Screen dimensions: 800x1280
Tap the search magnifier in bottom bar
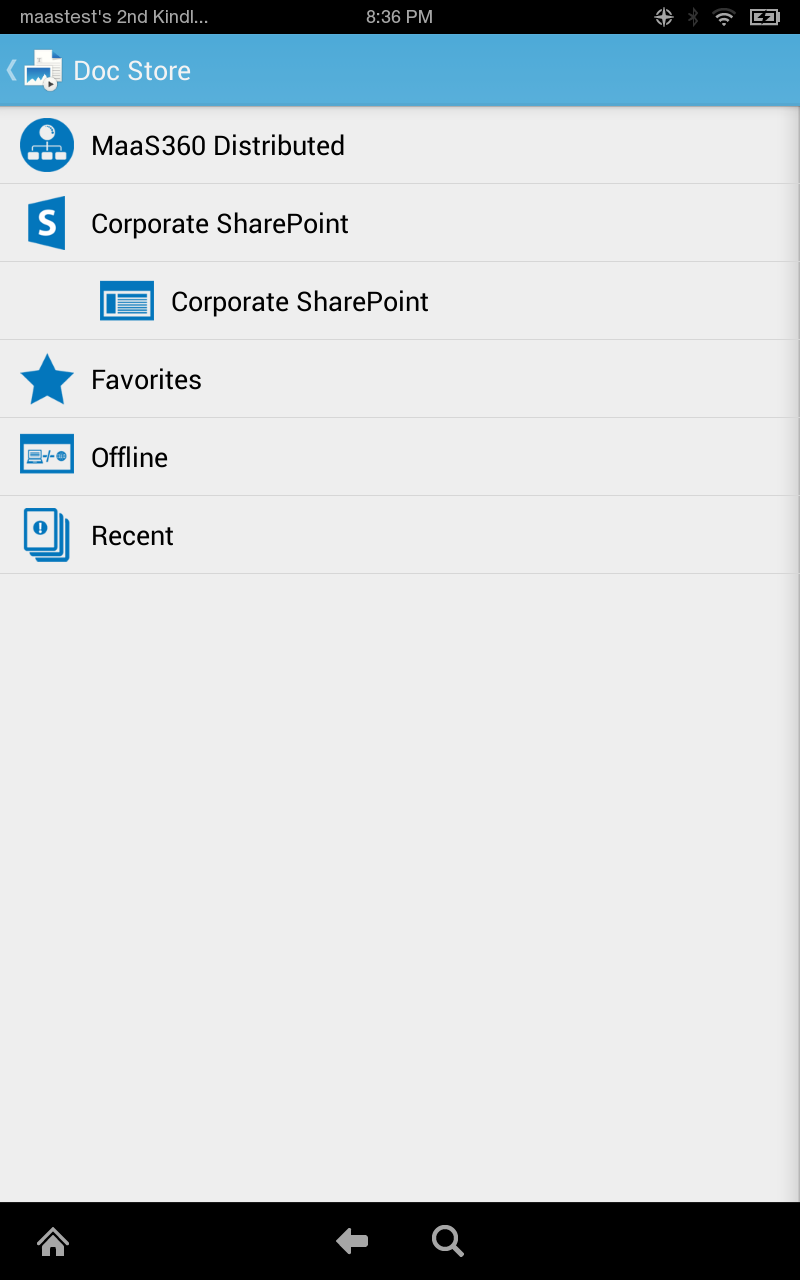(x=447, y=1240)
